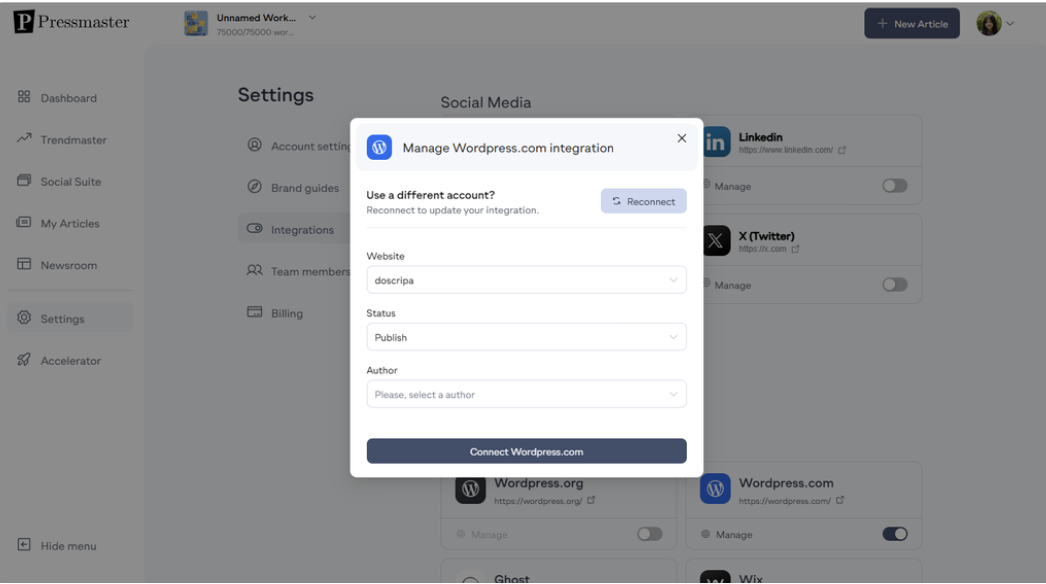Click the My Articles icon
The height and width of the screenshot is (584, 1046).
pos(24,222)
